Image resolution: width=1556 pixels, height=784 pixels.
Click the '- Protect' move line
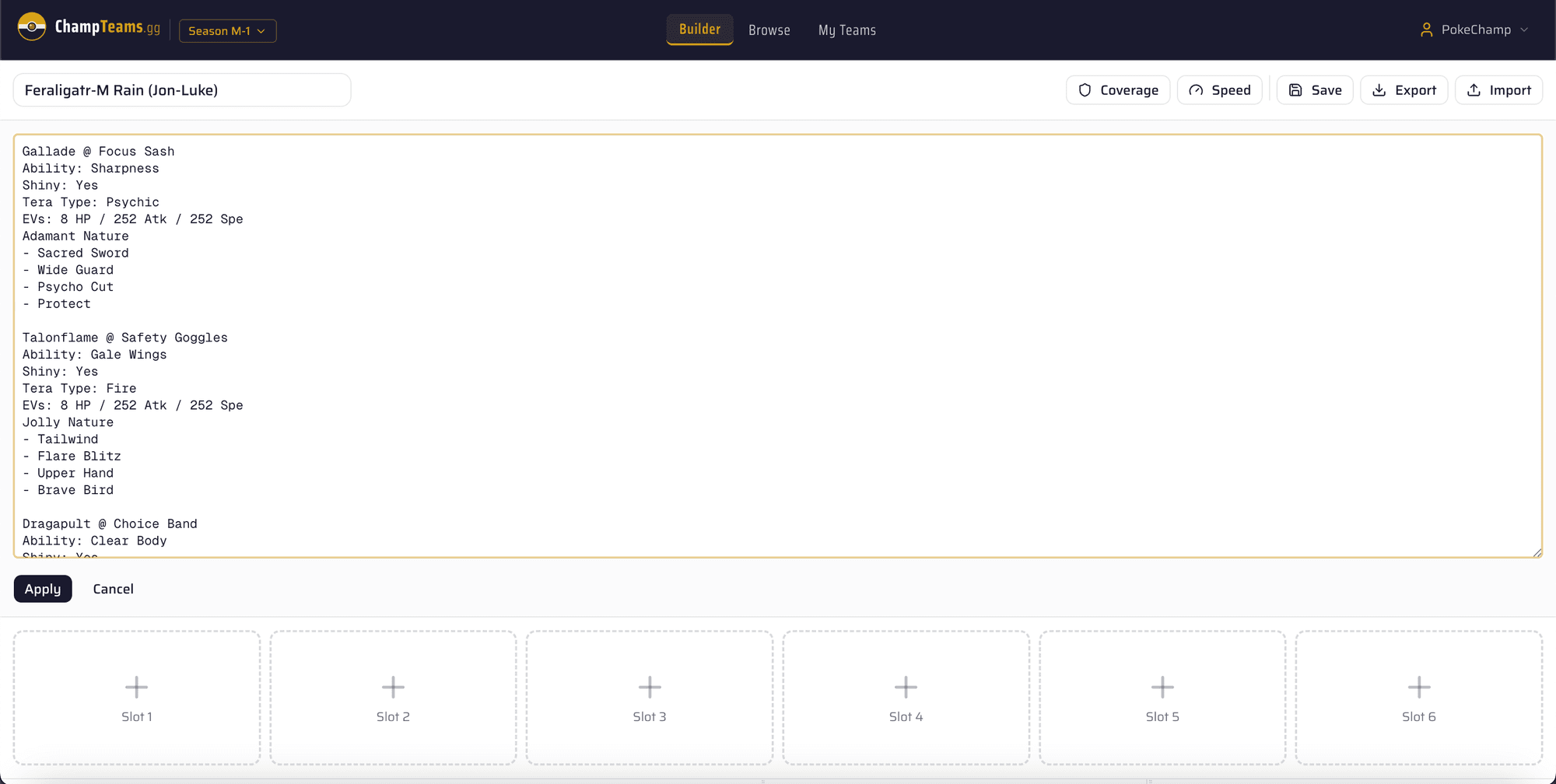[56, 303]
